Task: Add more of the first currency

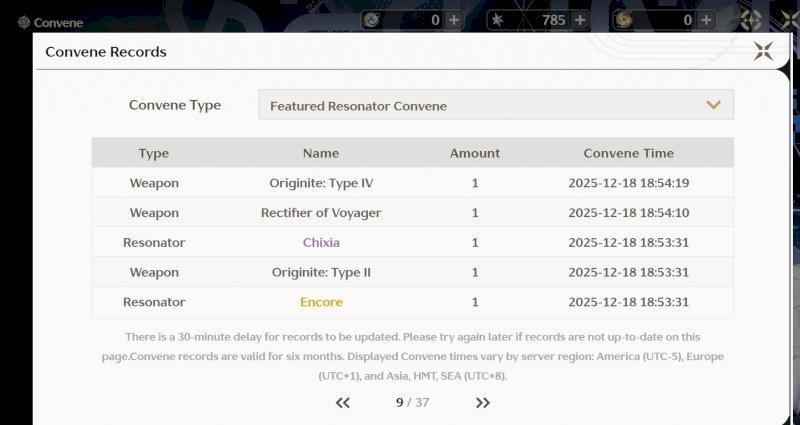Action: pyautogui.click(x=454, y=20)
